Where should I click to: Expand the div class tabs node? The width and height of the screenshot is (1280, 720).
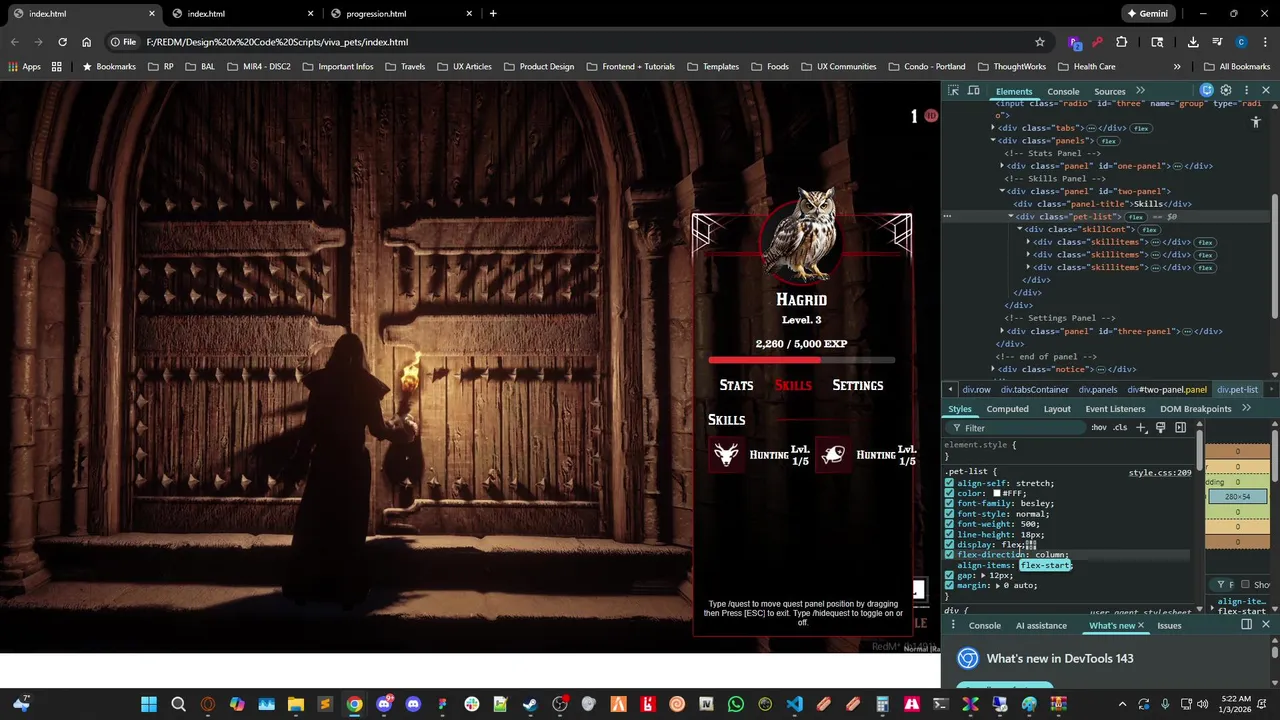[993, 128]
